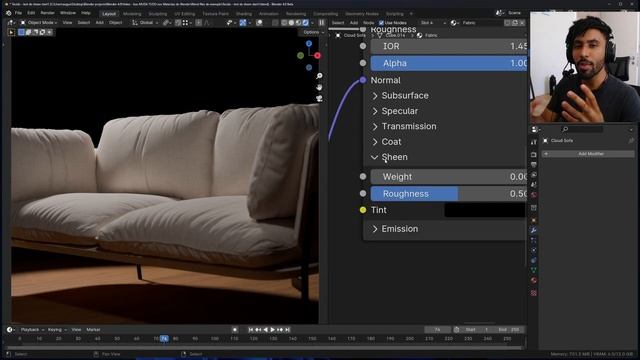Click the current frame number field

(x=437, y=329)
